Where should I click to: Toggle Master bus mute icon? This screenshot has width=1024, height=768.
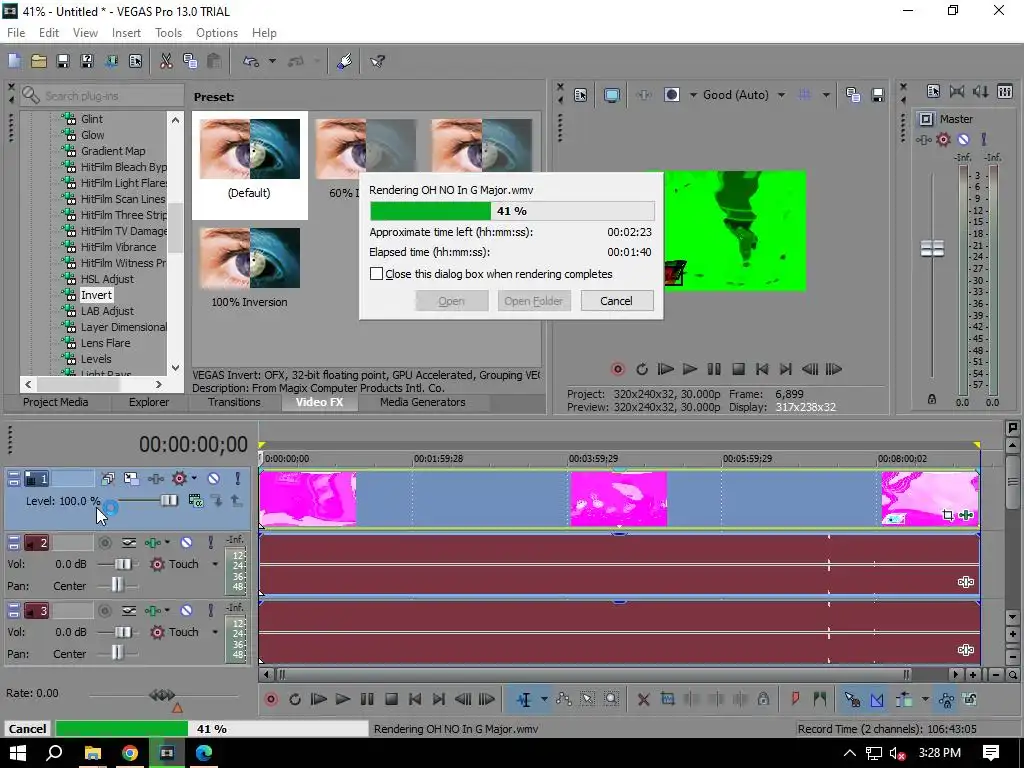(963, 139)
